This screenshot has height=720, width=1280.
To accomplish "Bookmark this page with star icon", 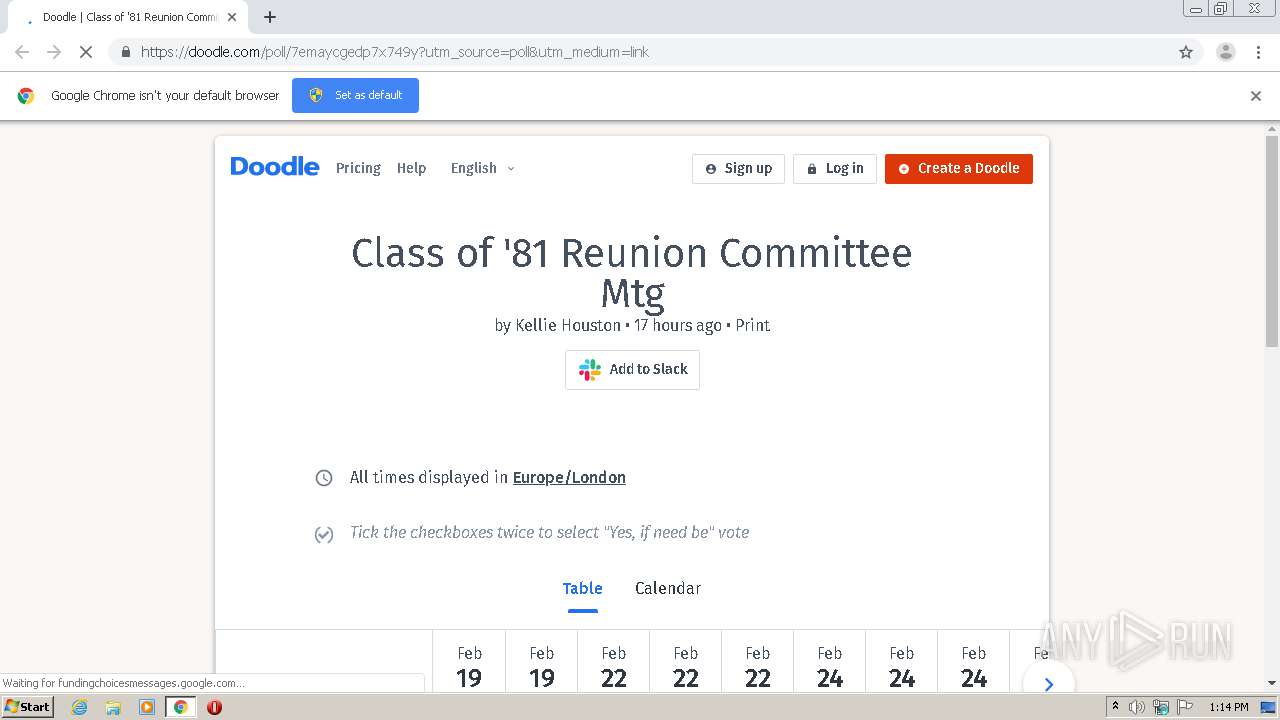I will [1186, 52].
